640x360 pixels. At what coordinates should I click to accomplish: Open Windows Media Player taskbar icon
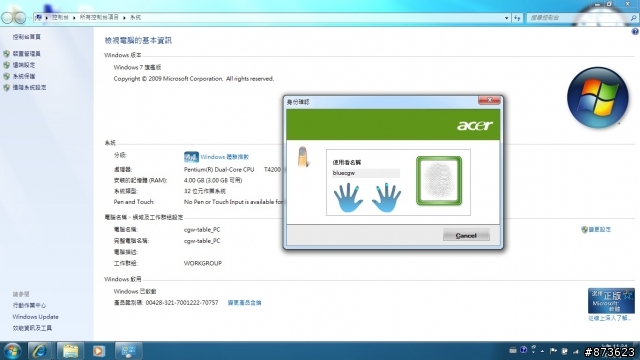point(98,351)
